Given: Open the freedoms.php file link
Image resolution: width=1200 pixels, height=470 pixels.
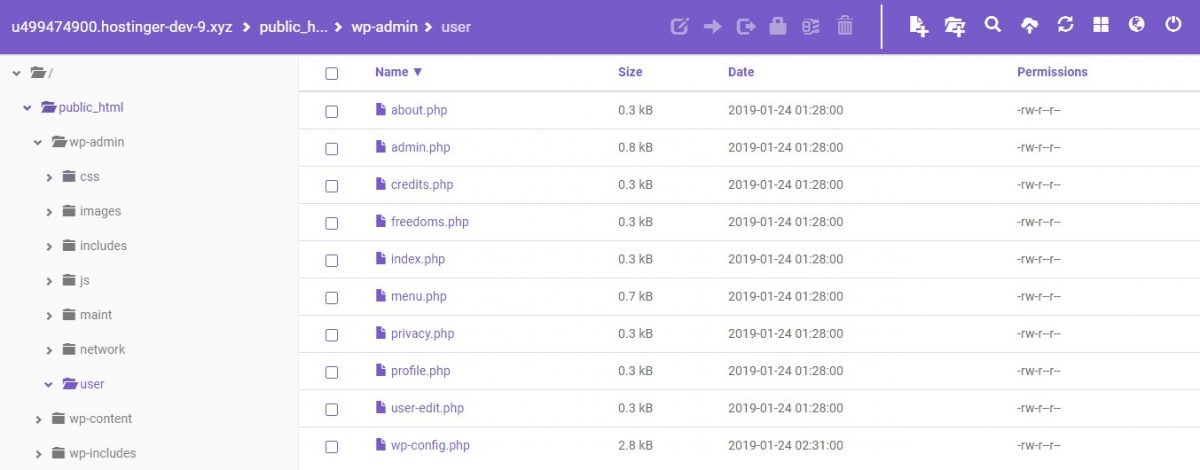Looking at the screenshot, I should [x=429, y=222].
